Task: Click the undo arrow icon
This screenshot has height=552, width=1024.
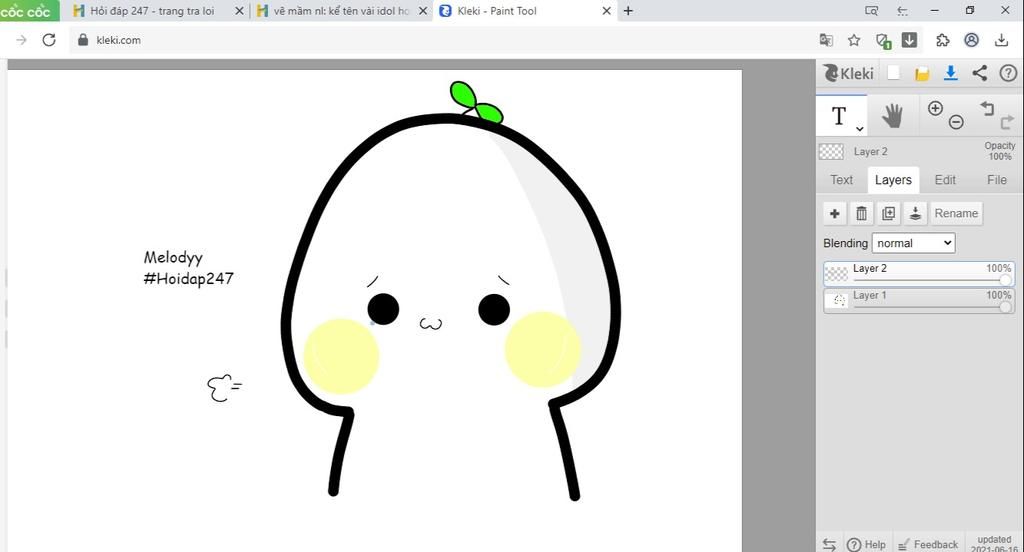Action: click(x=986, y=108)
